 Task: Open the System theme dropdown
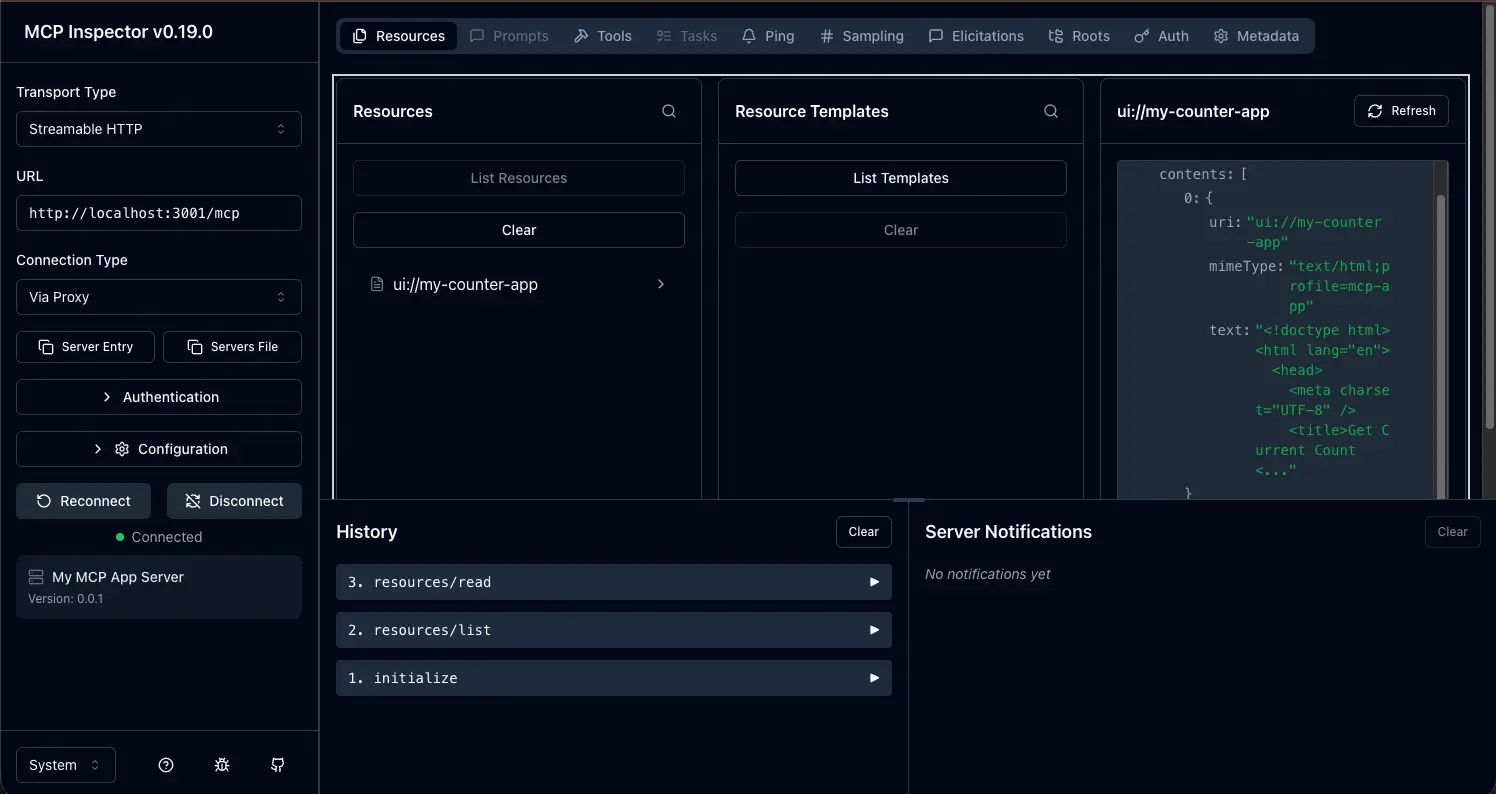tap(66, 765)
